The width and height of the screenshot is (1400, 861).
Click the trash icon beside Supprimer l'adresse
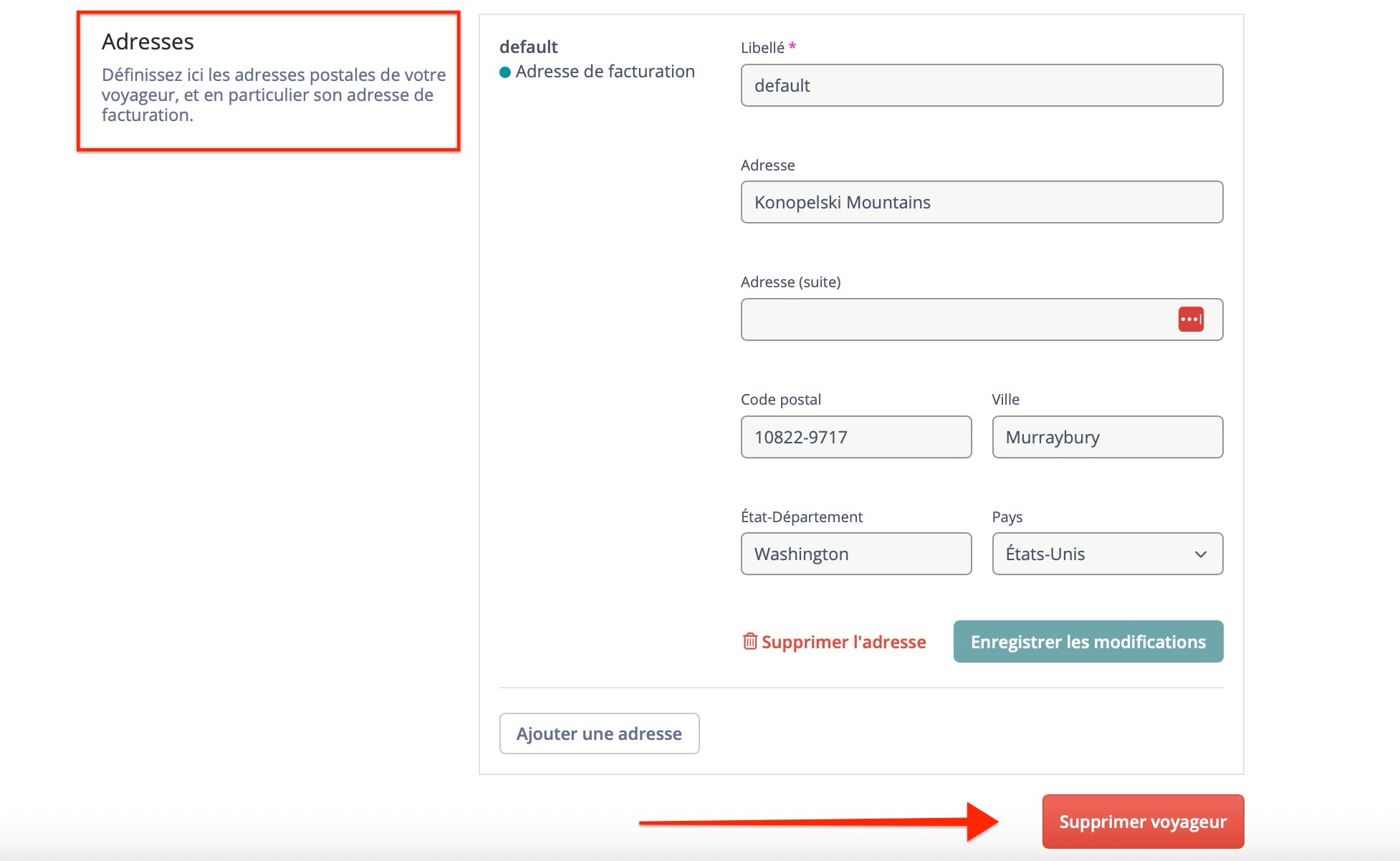(x=749, y=641)
